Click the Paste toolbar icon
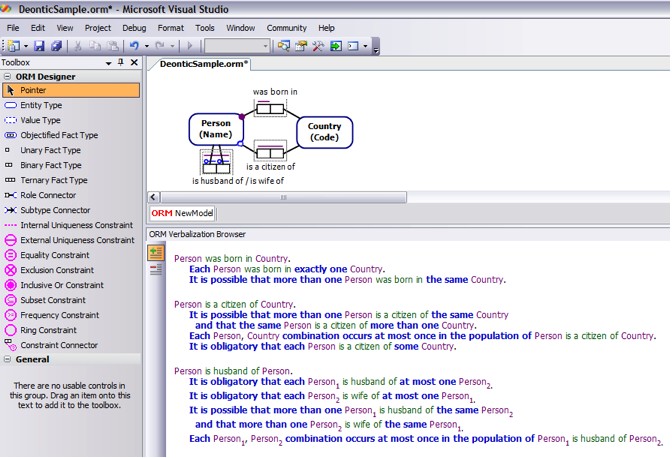Screen dimensions: 672x458 click(x=113, y=46)
